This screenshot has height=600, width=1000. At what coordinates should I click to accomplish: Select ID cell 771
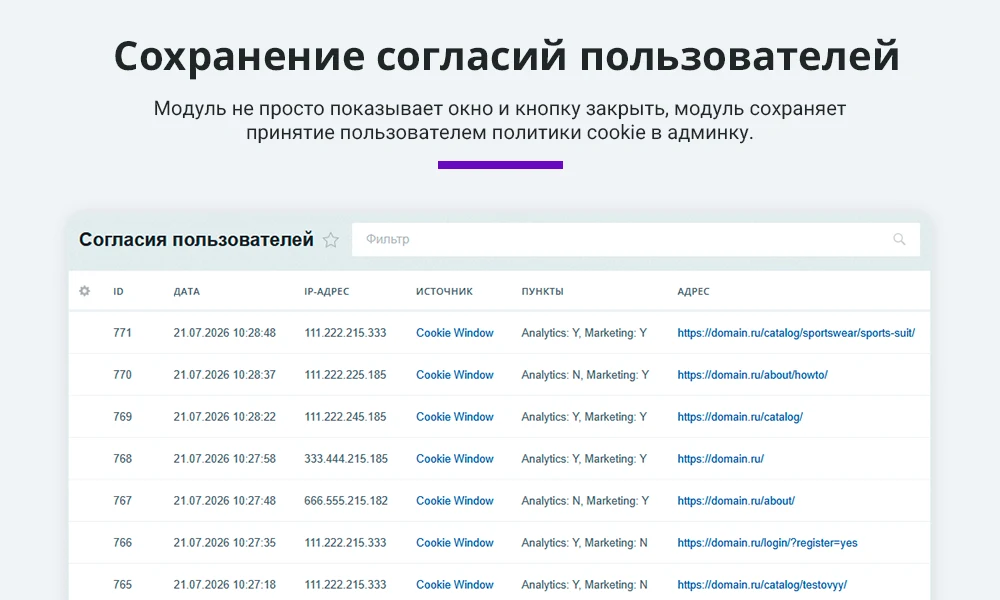point(122,333)
